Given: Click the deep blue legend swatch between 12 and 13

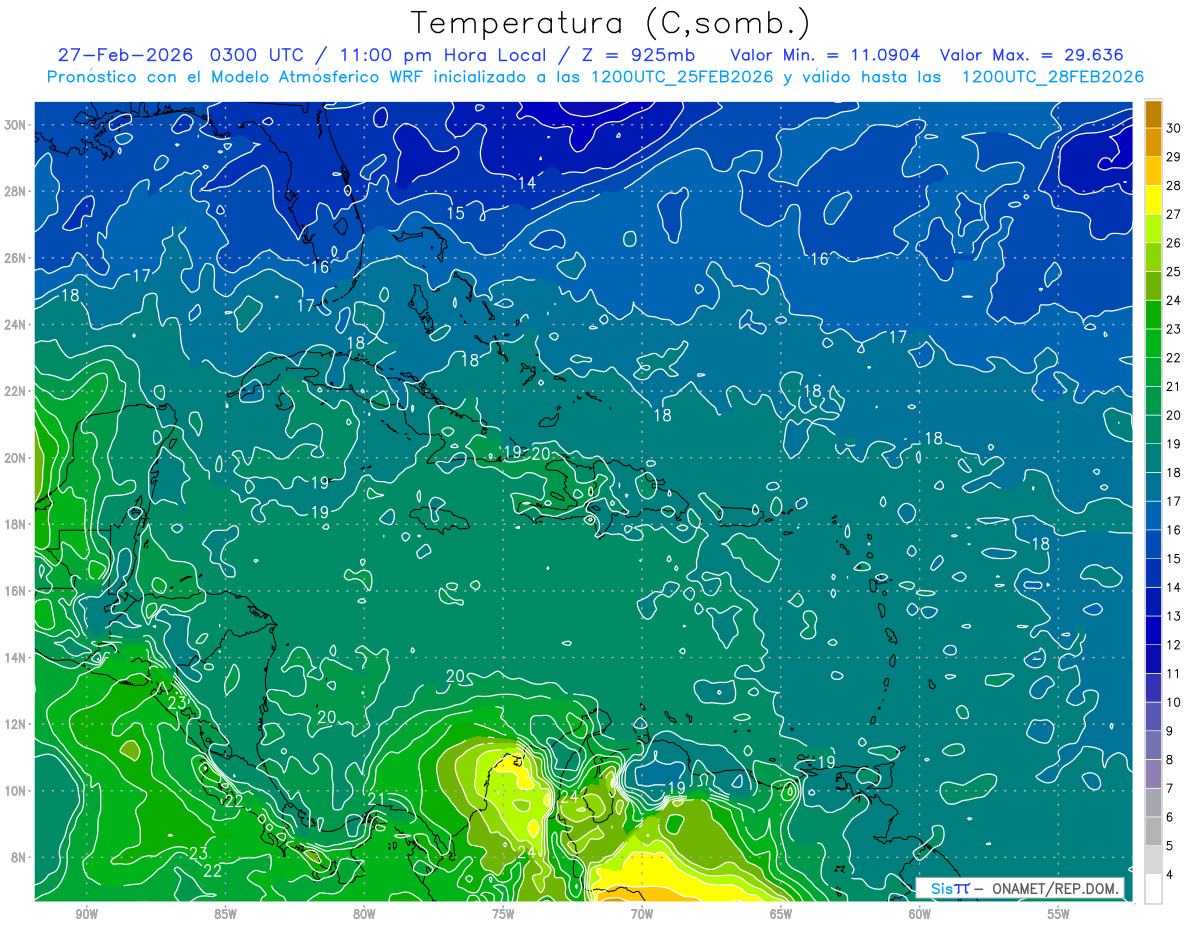Looking at the screenshot, I should click(1153, 630).
